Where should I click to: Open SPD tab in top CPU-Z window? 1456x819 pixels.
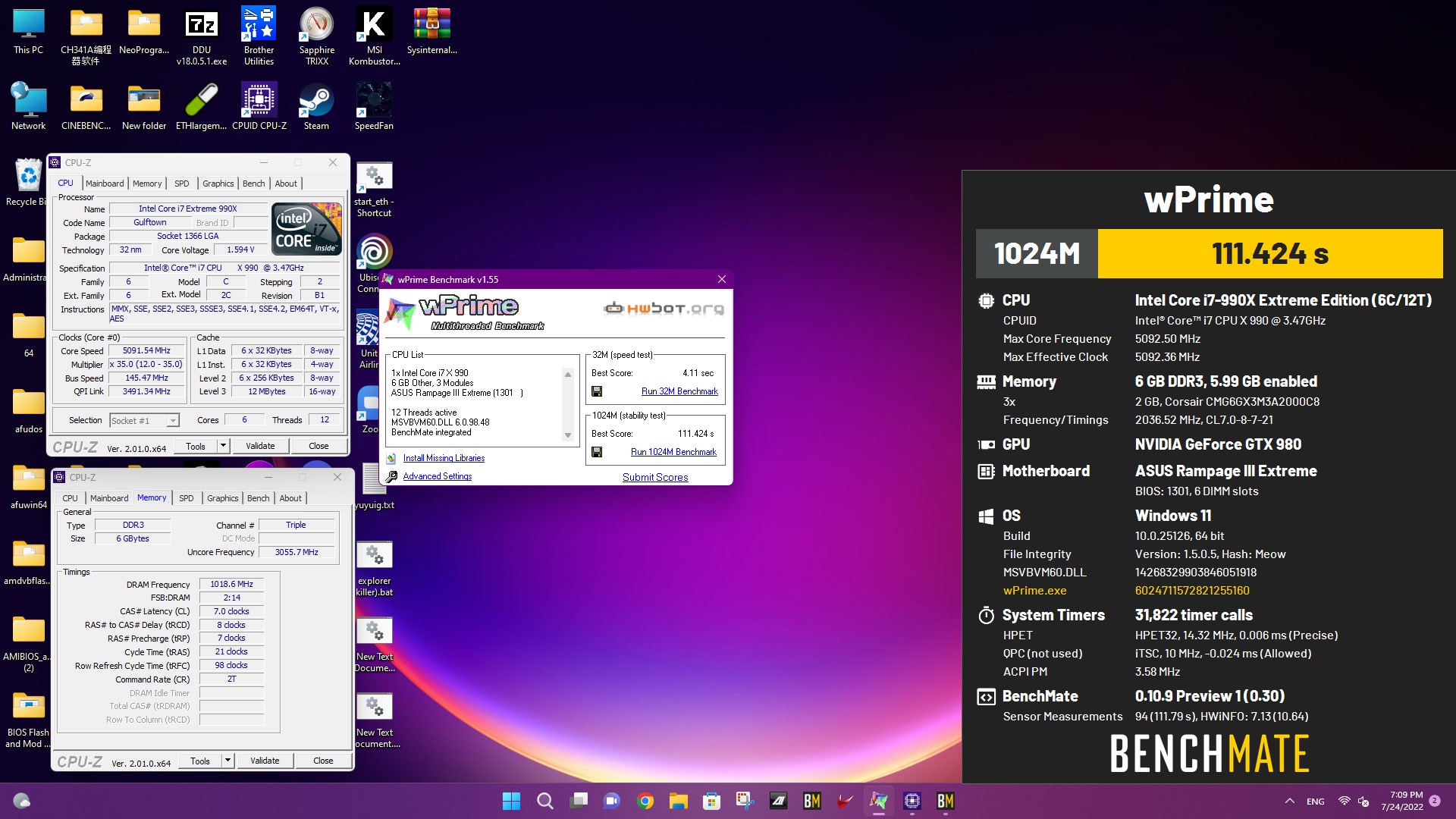click(x=182, y=184)
